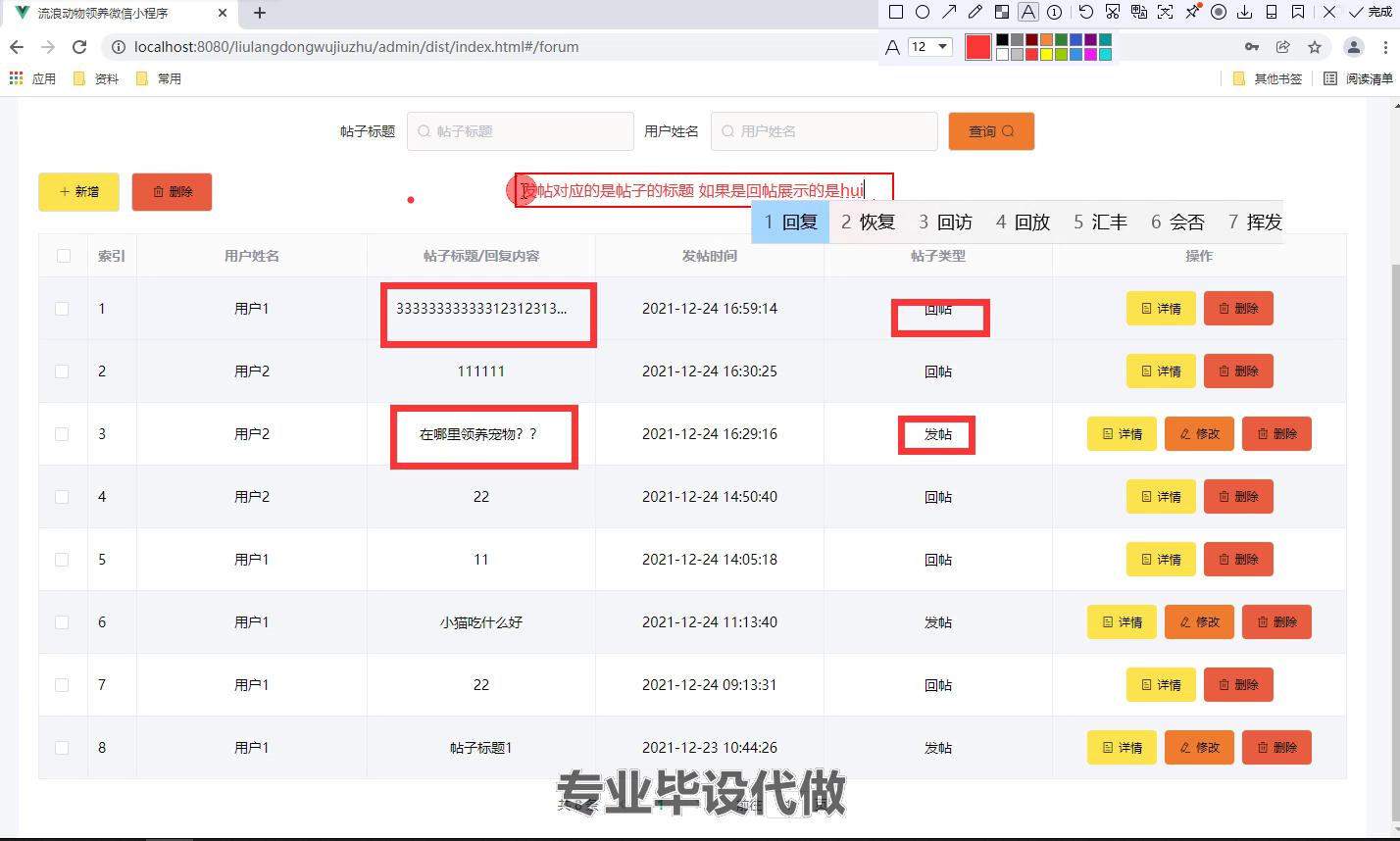Viewport: 1400px width, 841px height.
Task: Open the 应用 apps shortcut
Action: 32,78
